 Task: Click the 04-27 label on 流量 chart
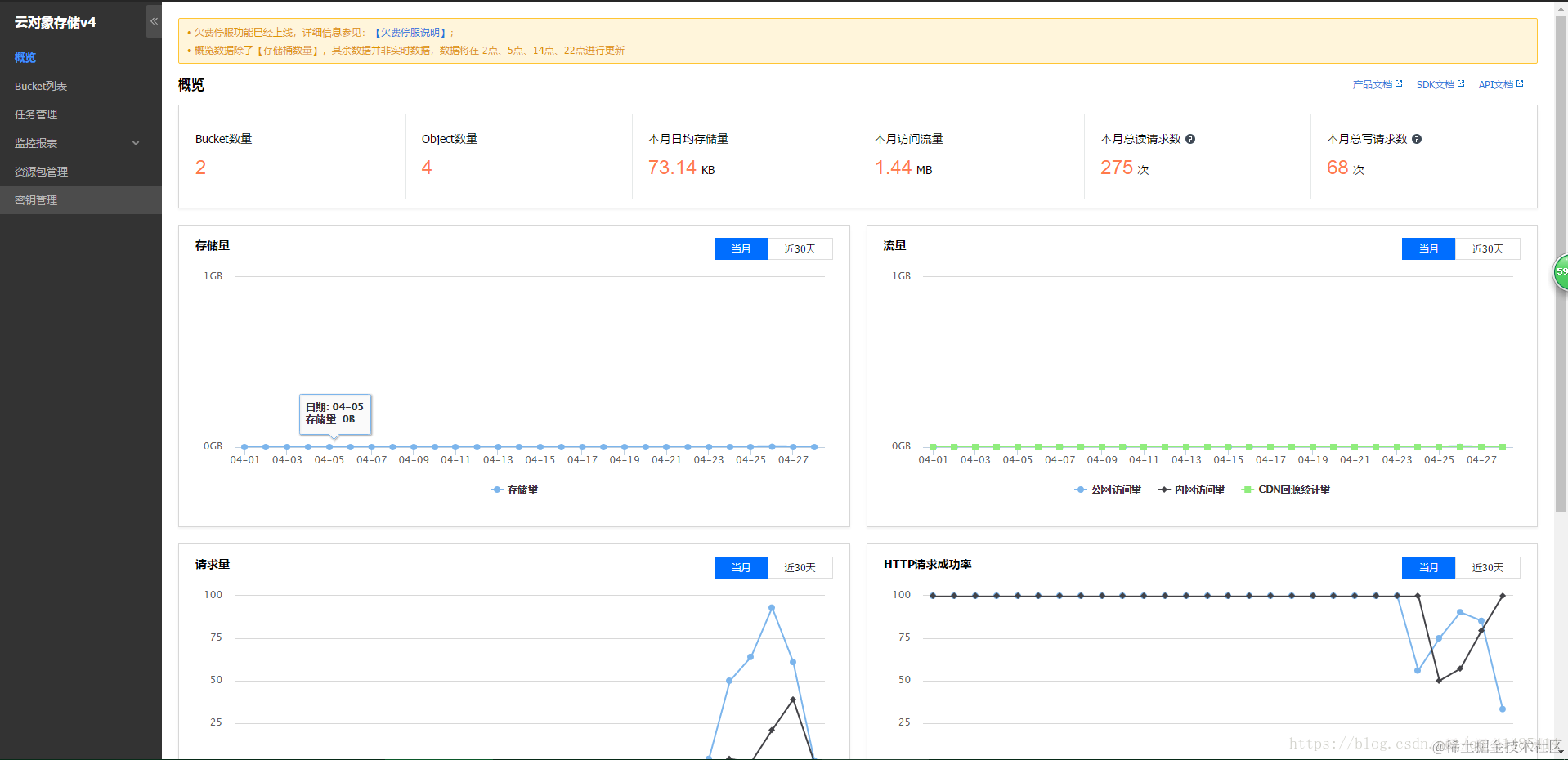point(1481,460)
